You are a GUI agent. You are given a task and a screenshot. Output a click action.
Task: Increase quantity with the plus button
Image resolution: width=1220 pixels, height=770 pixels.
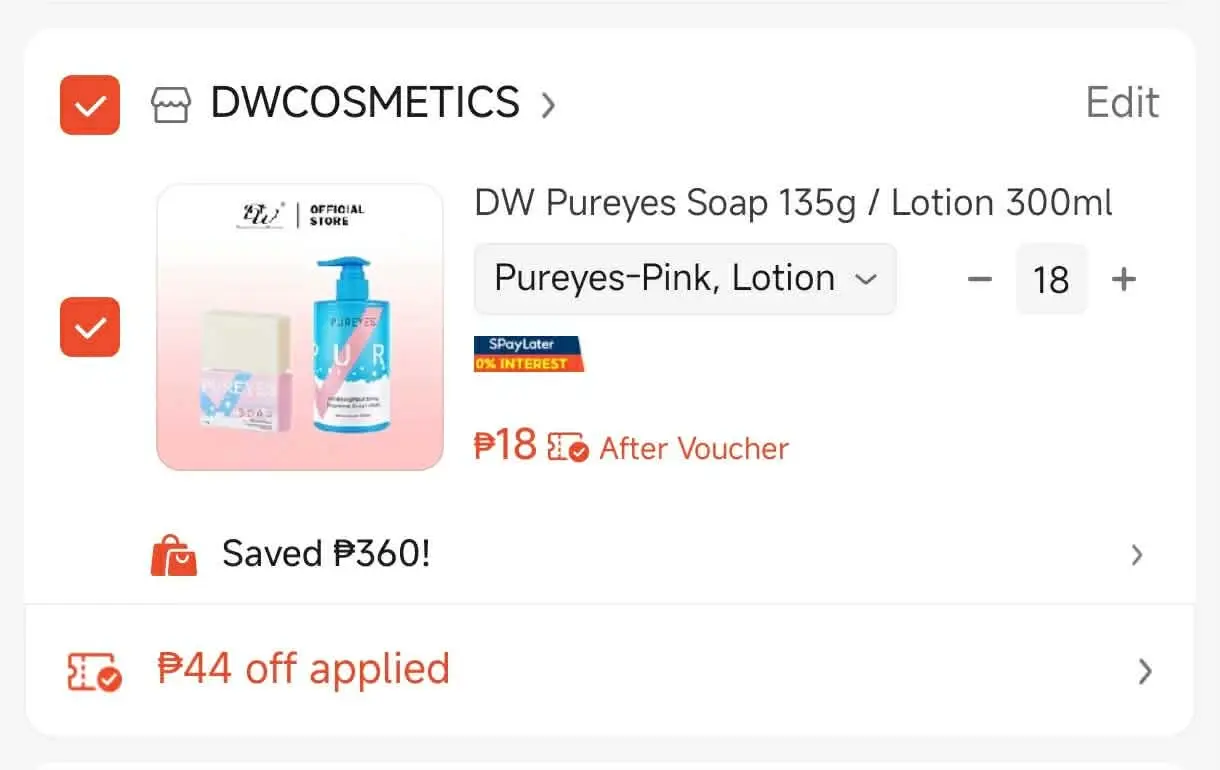pos(1124,279)
